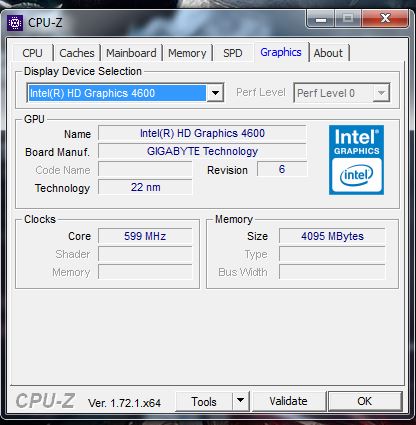Open the Perf Level 0 dropdown
Screen dimensions: 416x425
(342, 93)
